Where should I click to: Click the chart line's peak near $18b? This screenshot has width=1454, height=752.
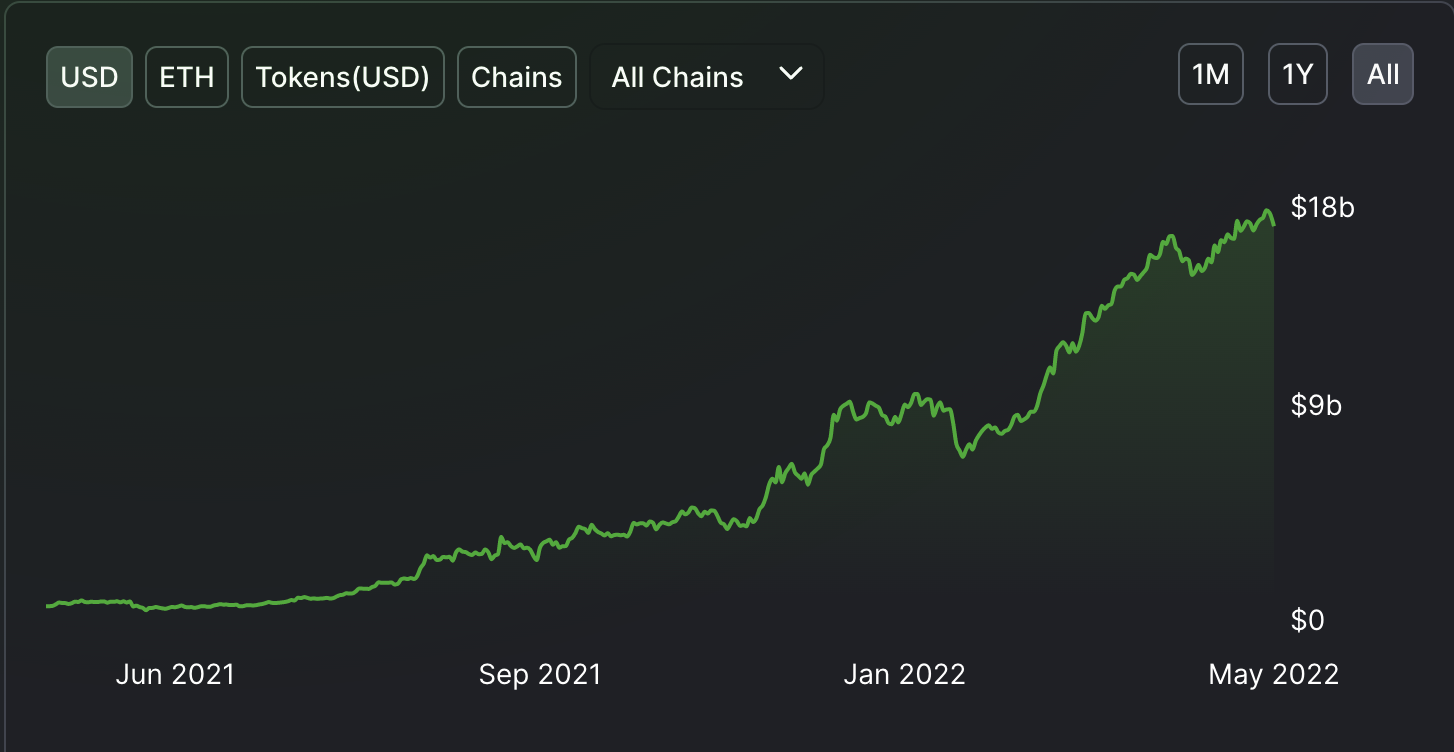click(1267, 211)
